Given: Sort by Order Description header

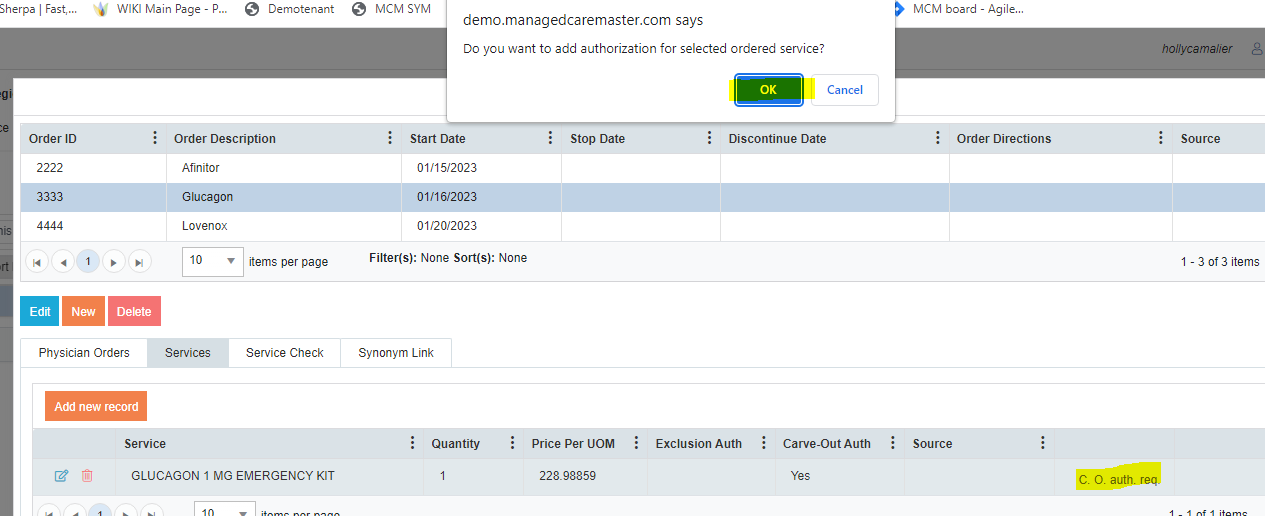Looking at the screenshot, I should (x=225, y=139).
